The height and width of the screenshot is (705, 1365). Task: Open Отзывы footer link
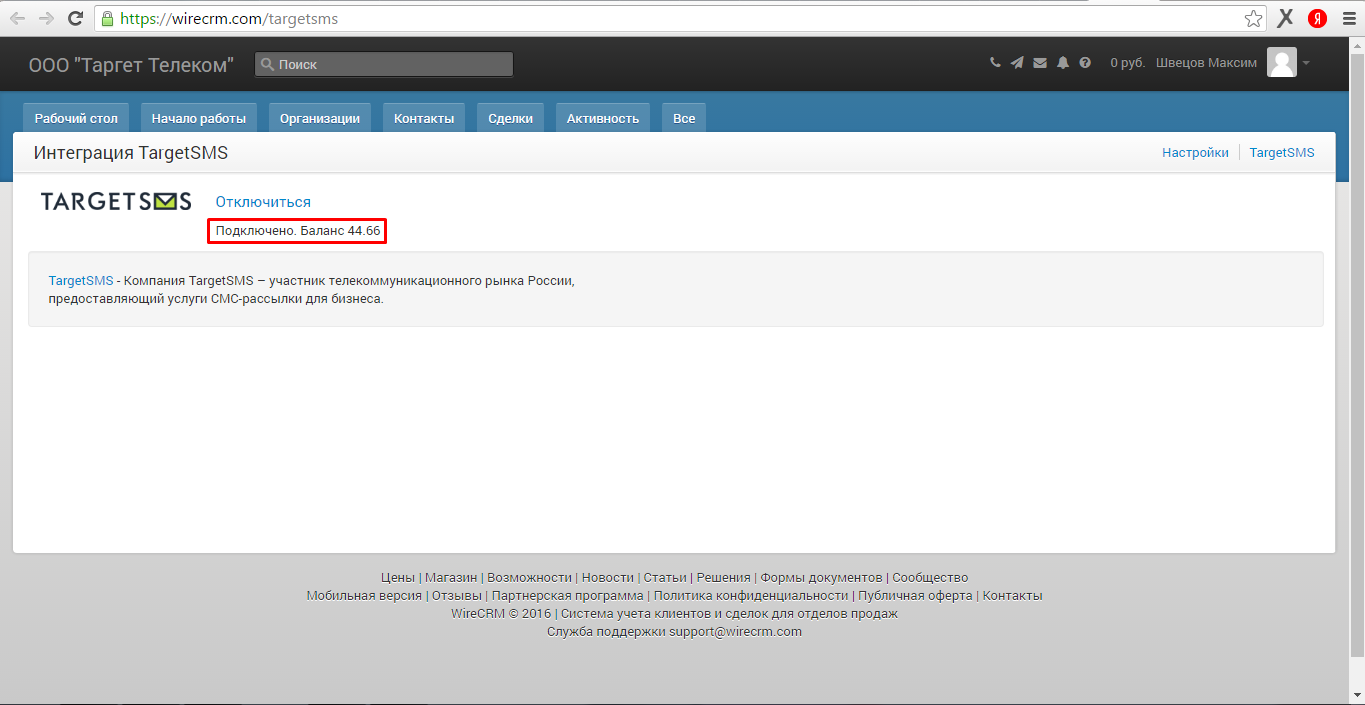(457, 596)
